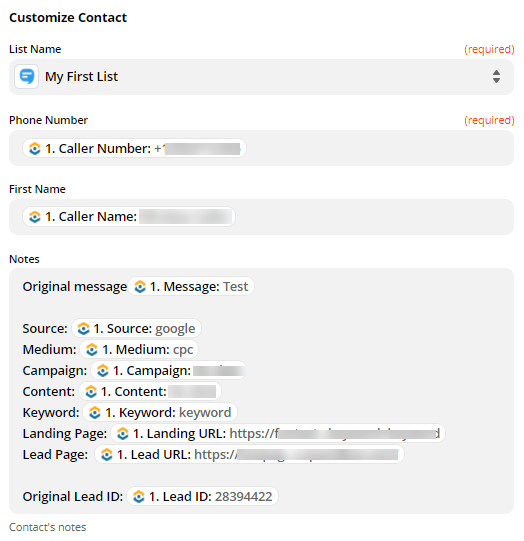Viewport: 524px width, 541px height.
Task: Click the Landing URL pill icon
Action: [123, 433]
